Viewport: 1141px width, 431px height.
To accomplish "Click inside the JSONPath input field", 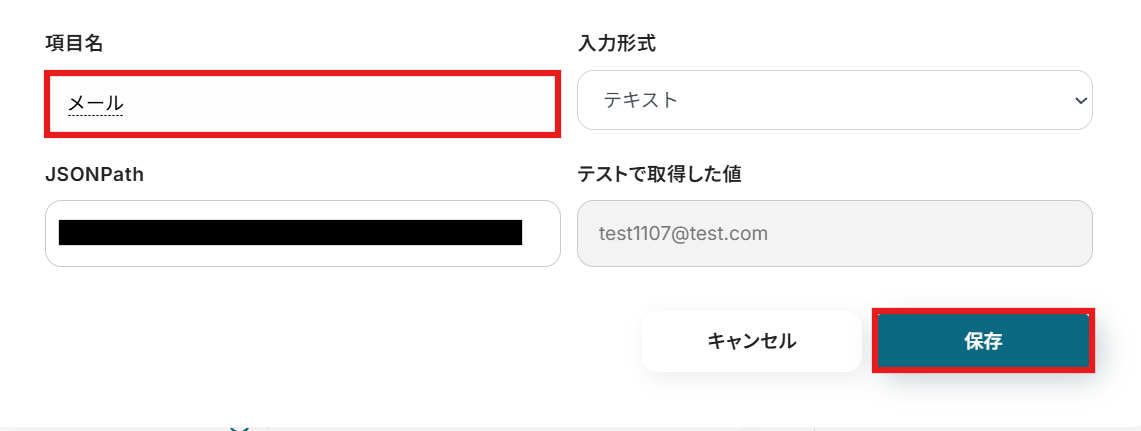I will [302, 233].
